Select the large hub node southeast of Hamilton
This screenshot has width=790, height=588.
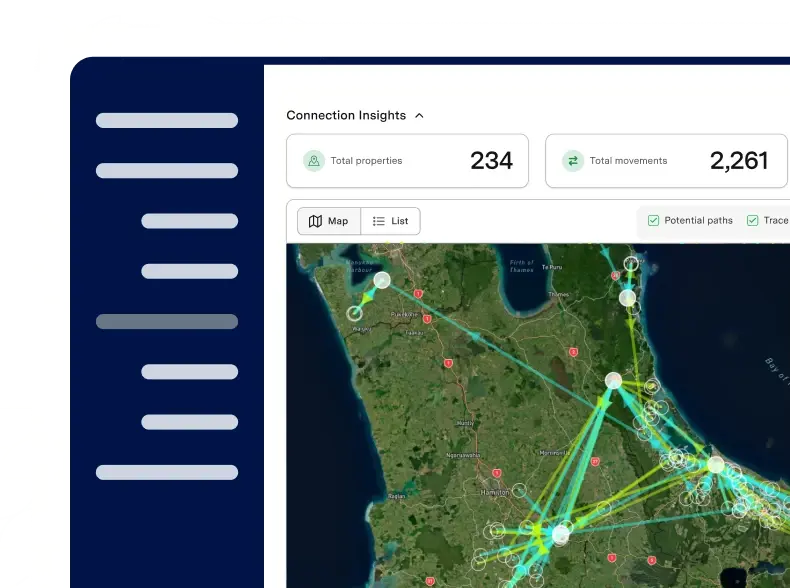point(560,535)
